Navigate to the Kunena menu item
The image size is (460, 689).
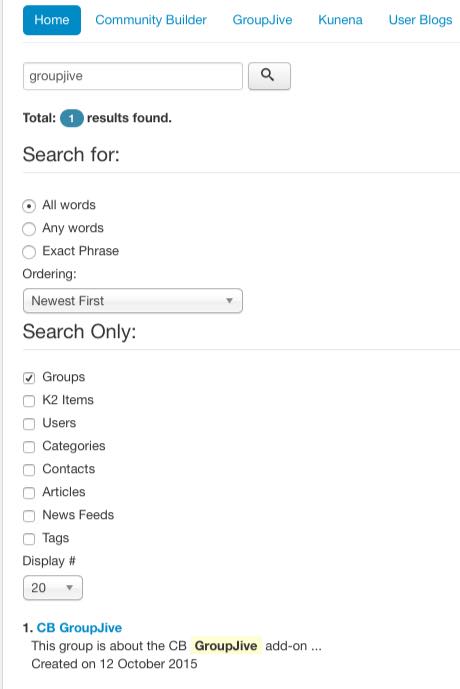click(x=340, y=20)
